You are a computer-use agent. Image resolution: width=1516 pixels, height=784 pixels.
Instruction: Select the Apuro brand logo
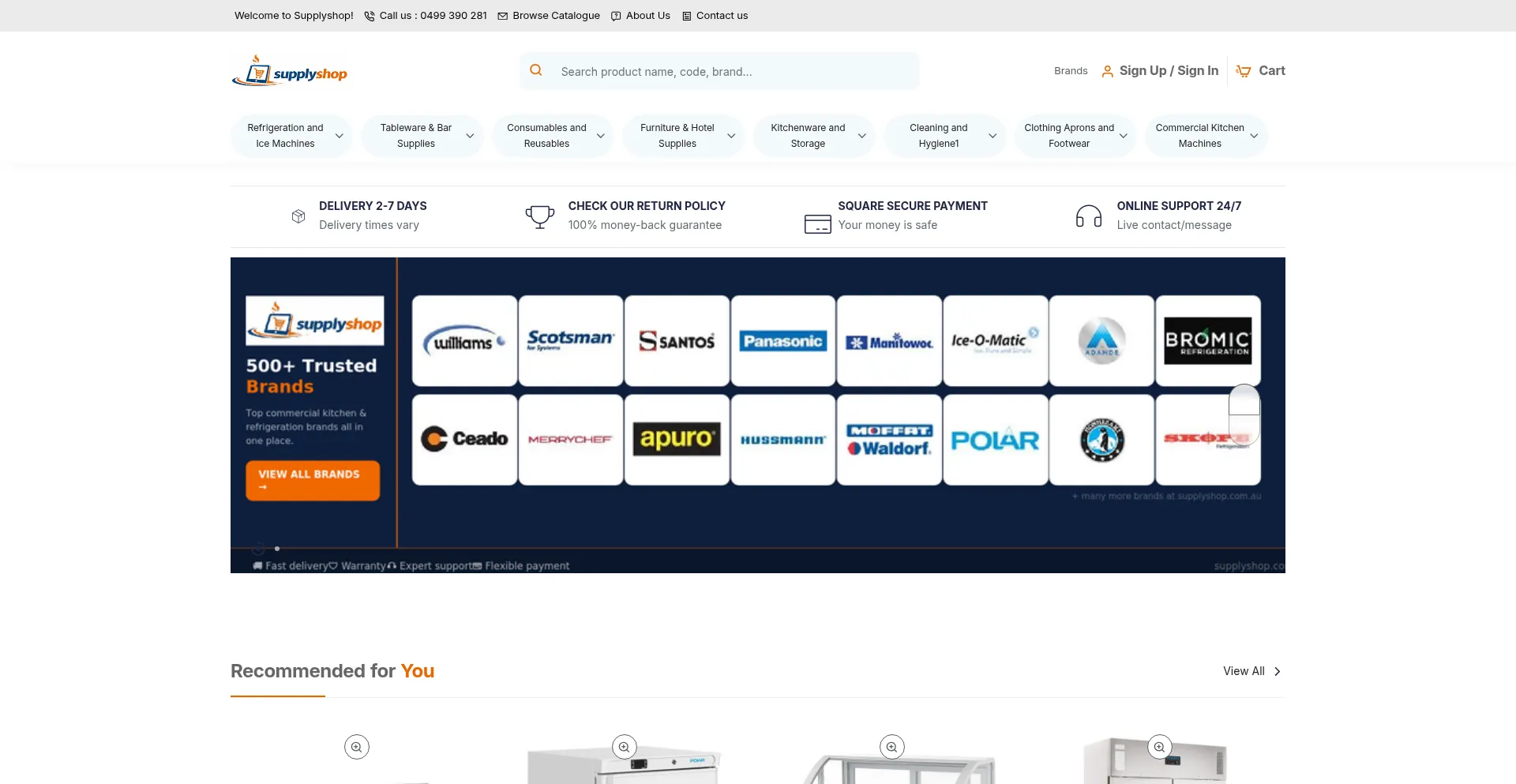pos(677,440)
